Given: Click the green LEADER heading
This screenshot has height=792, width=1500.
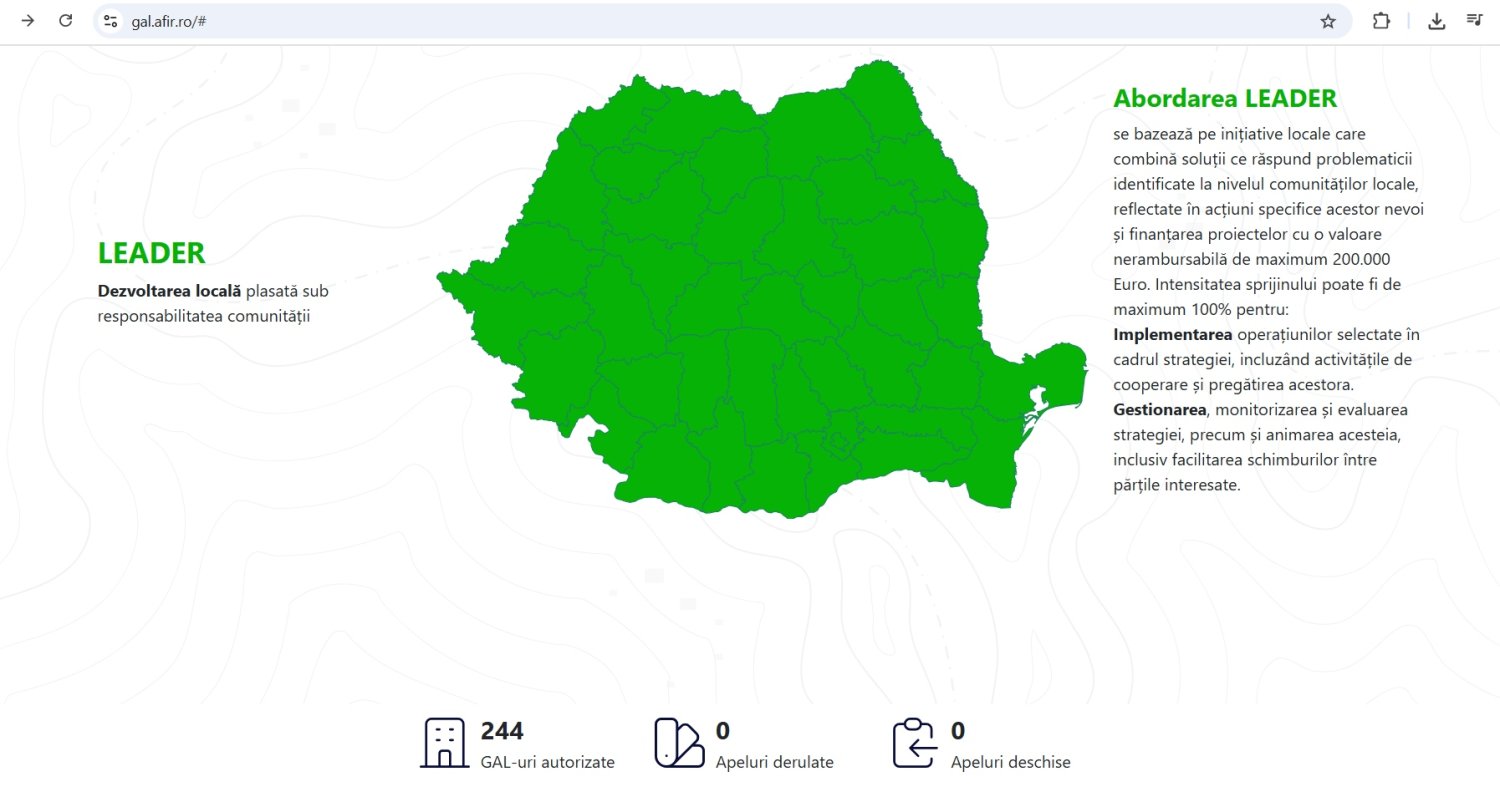Looking at the screenshot, I should 151,253.
